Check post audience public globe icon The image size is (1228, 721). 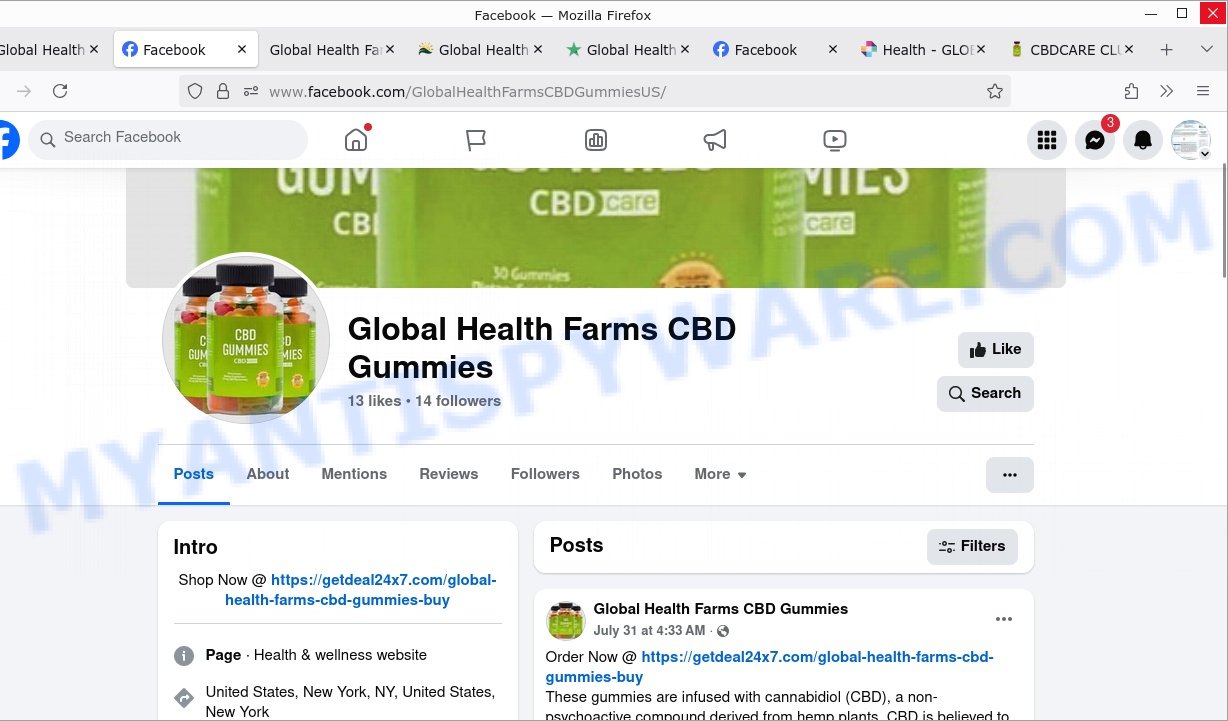point(723,631)
